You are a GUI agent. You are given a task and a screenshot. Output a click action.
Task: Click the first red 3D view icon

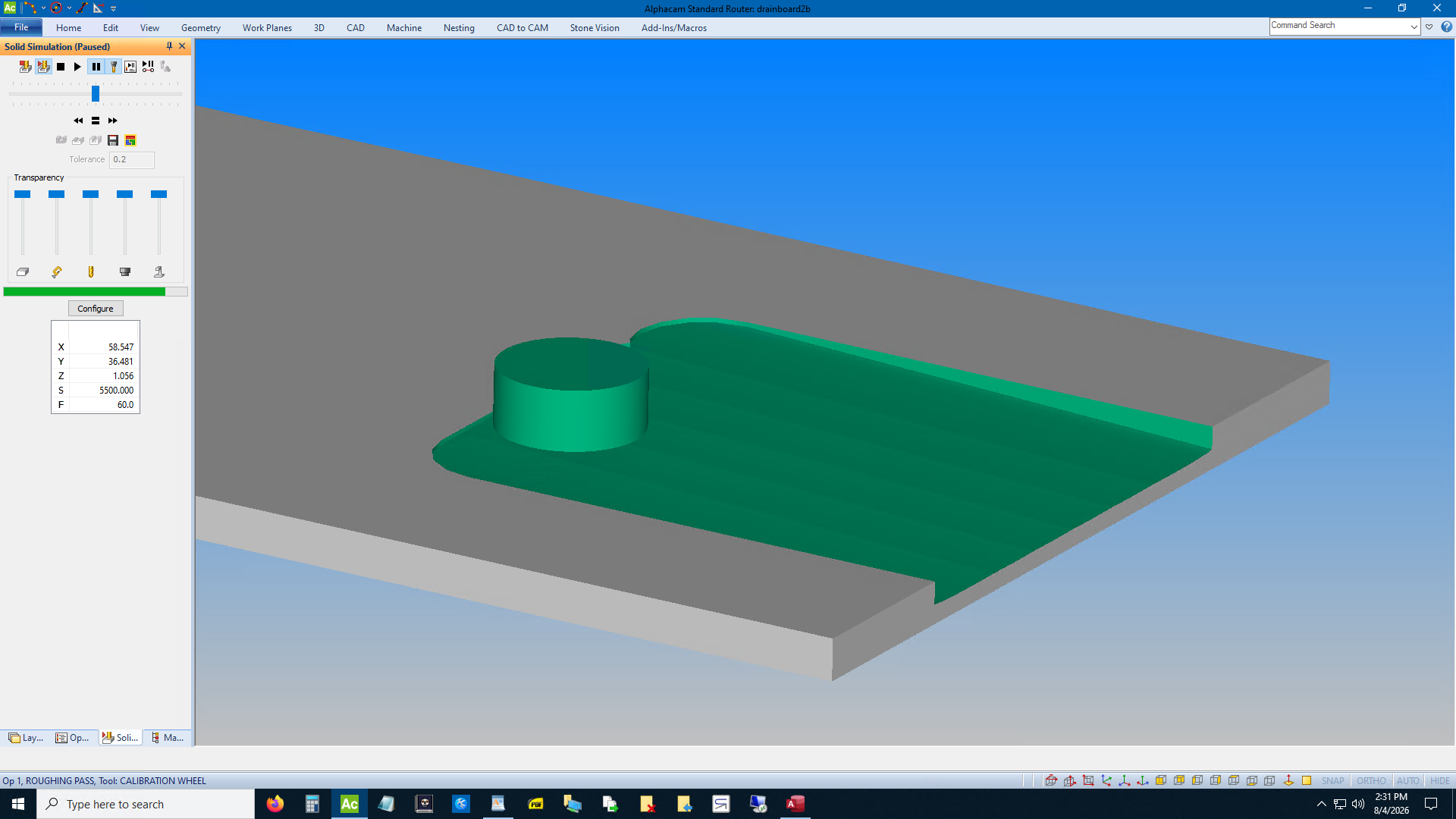click(x=1051, y=780)
